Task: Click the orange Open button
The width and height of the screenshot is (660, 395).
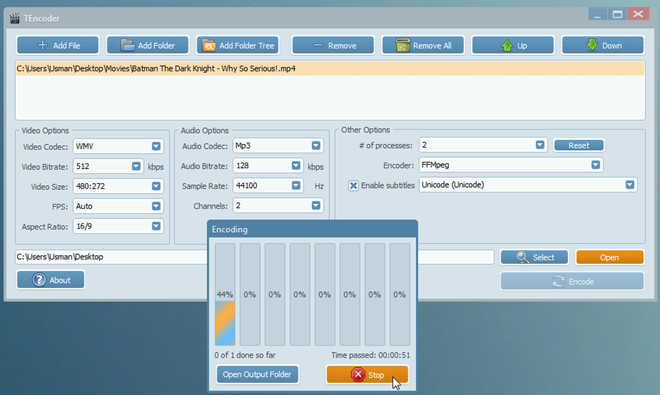Action: click(609, 257)
